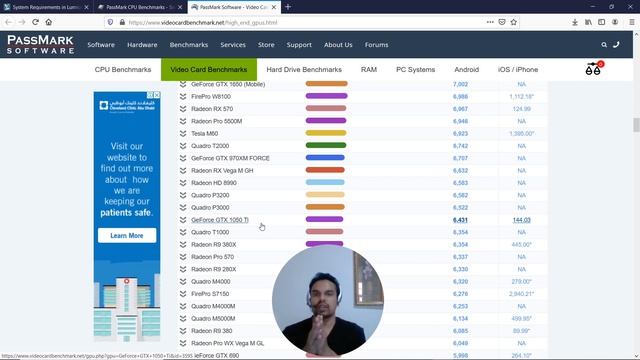Switch to System Requirements browser tab
The height and width of the screenshot is (360, 640).
click(x=47, y=7)
